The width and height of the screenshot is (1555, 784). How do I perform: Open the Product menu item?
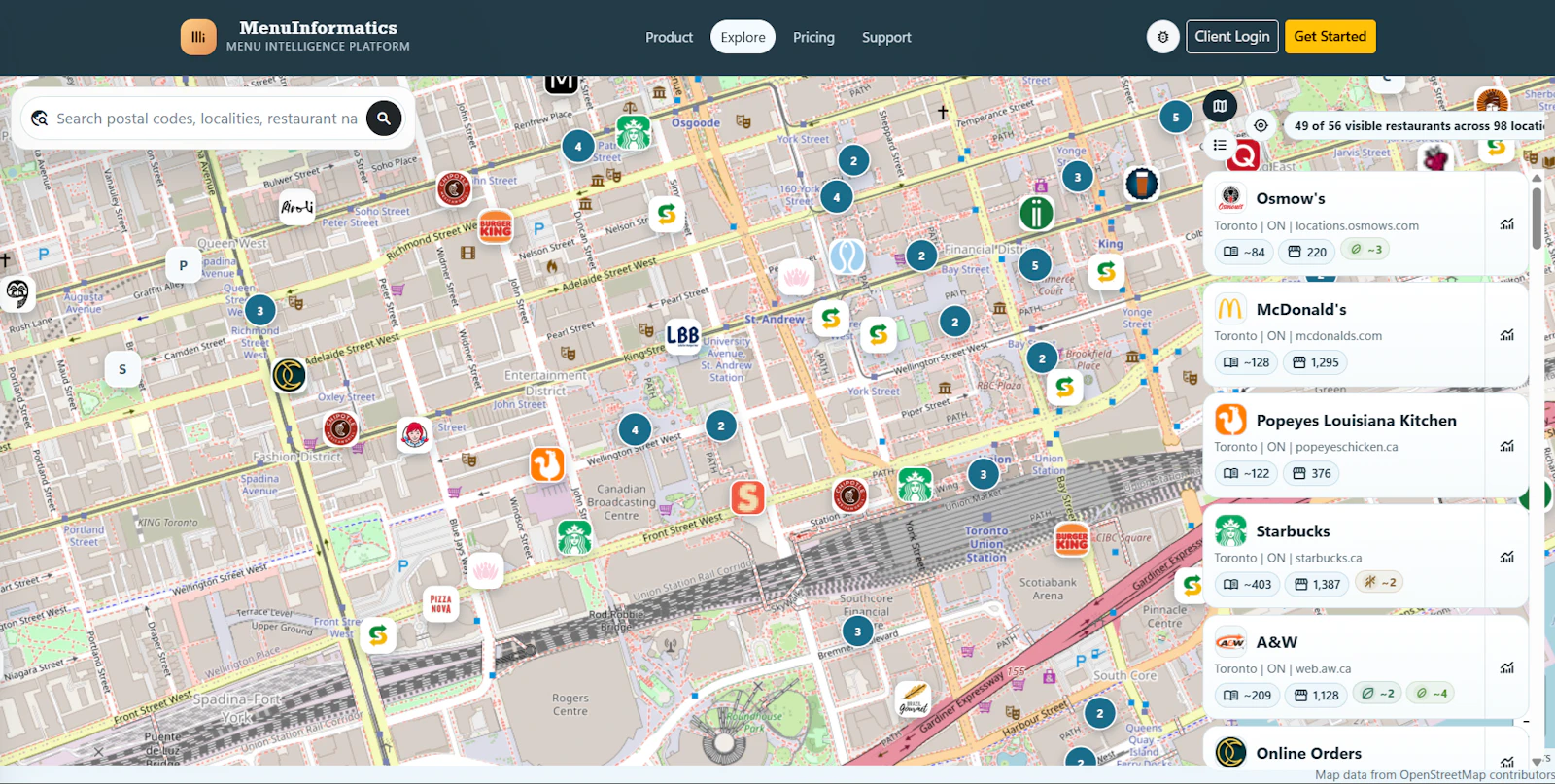click(669, 37)
